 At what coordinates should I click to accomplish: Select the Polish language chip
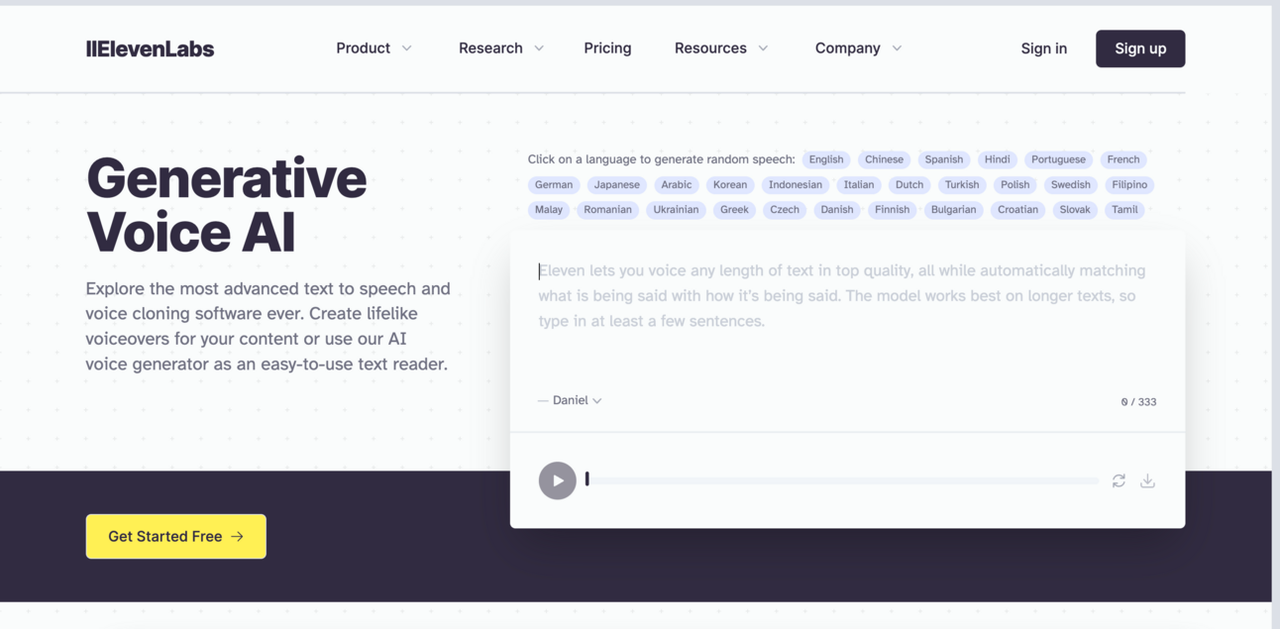(1015, 184)
